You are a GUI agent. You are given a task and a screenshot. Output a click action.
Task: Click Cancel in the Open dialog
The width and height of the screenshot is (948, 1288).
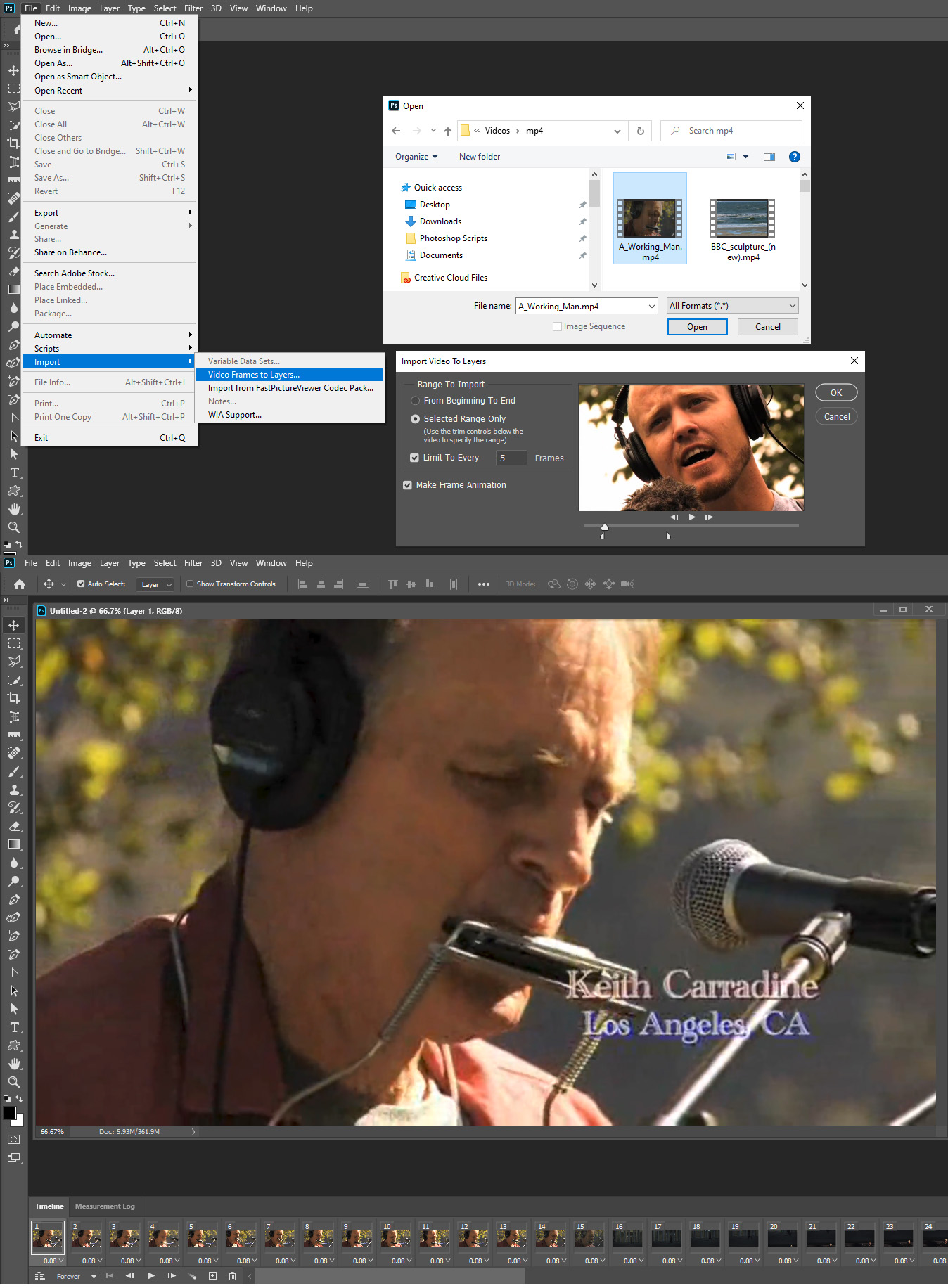[x=768, y=327]
